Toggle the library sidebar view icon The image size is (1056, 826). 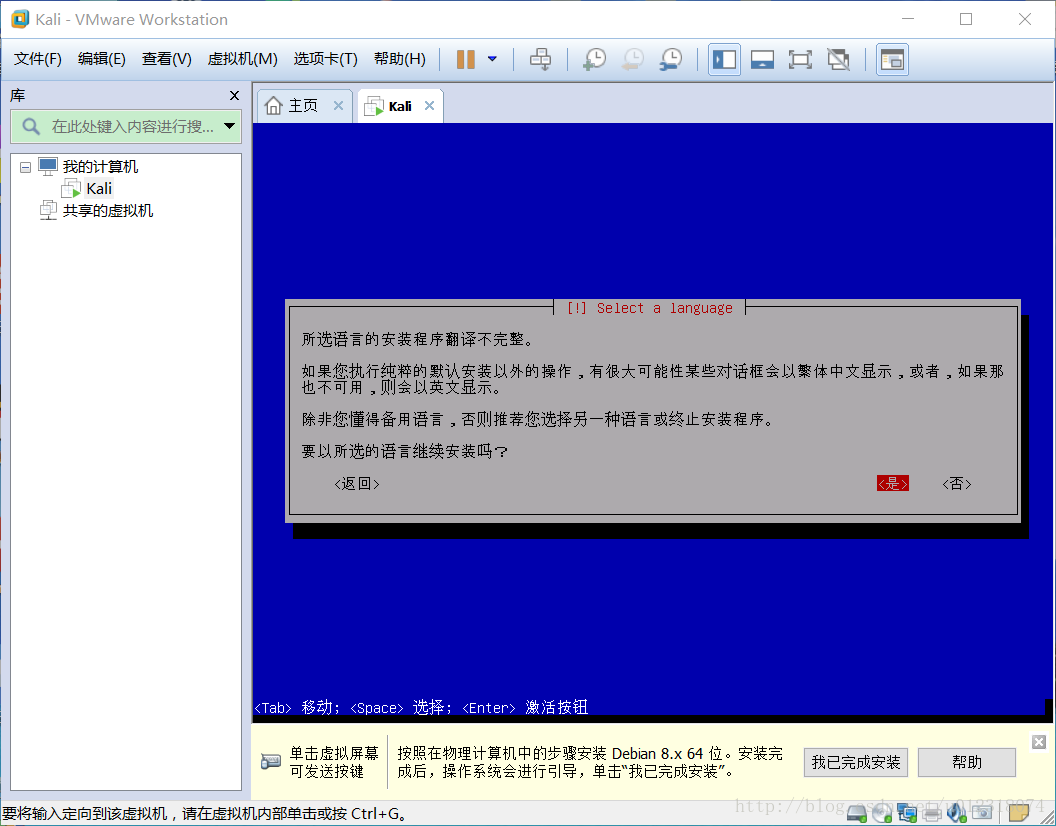[724, 59]
